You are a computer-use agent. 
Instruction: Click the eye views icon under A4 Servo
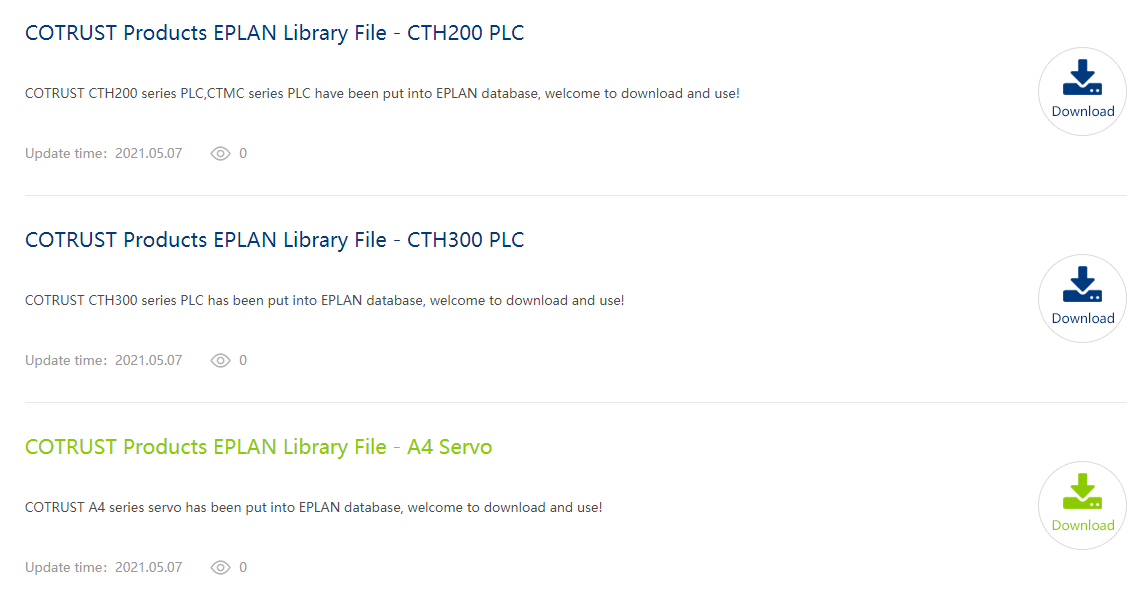[x=221, y=568]
